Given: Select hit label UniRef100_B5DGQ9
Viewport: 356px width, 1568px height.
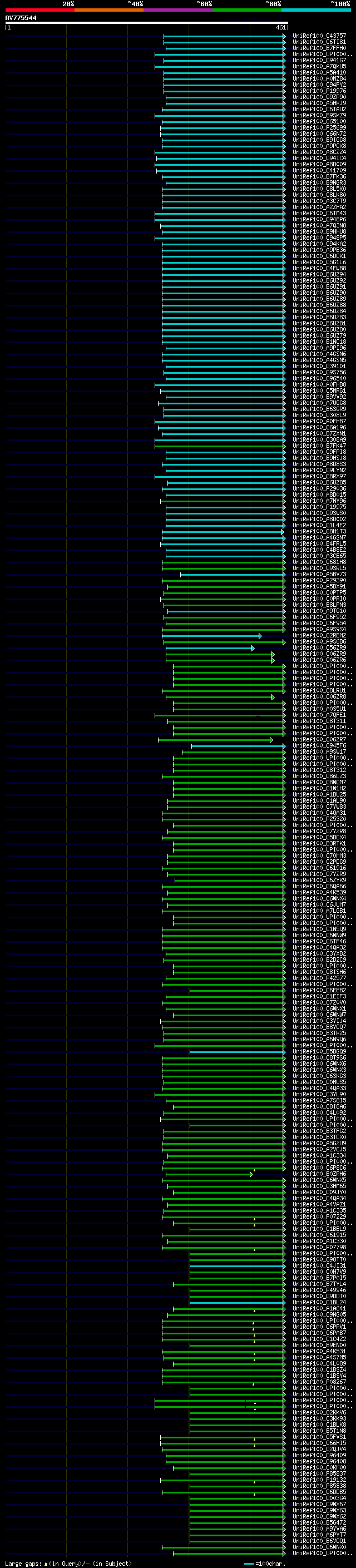Looking at the screenshot, I should pos(319,1052).
